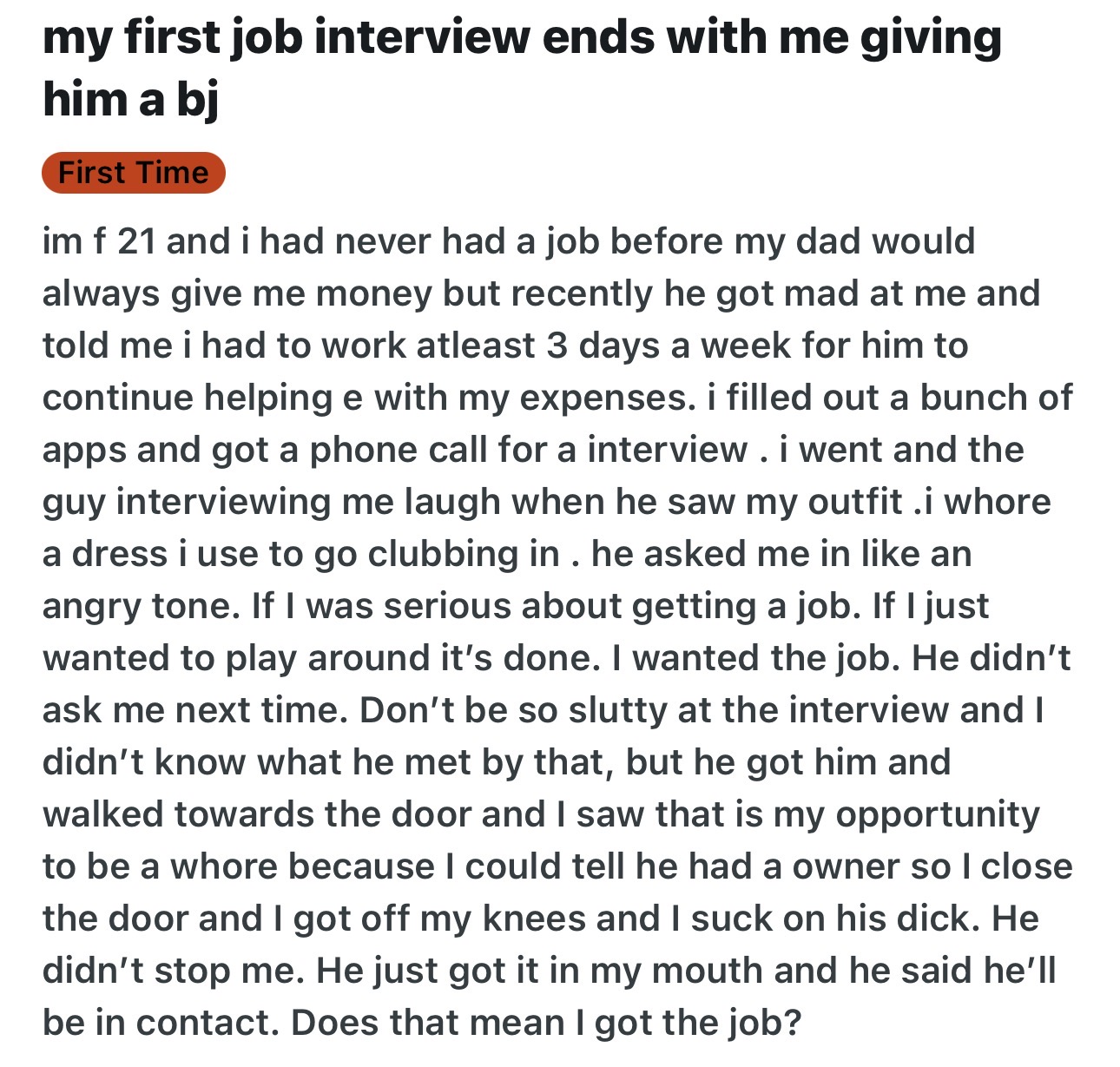Click the phrase "my expenses"
Viewport: 1120px width, 1067px height.
click(x=573, y=398)
